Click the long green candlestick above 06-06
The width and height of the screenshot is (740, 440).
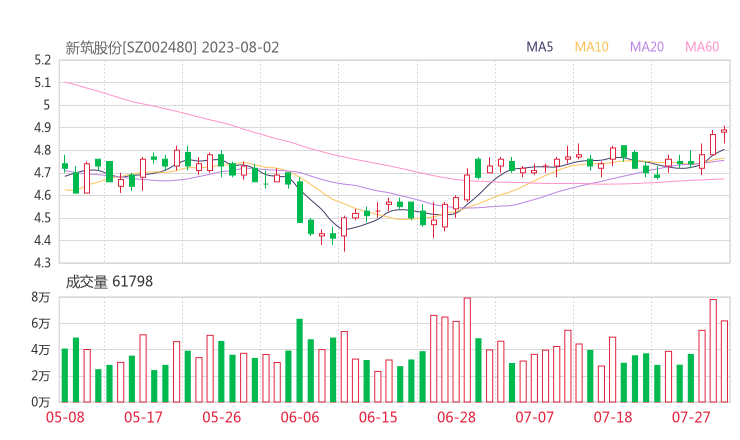pos(299,201)
